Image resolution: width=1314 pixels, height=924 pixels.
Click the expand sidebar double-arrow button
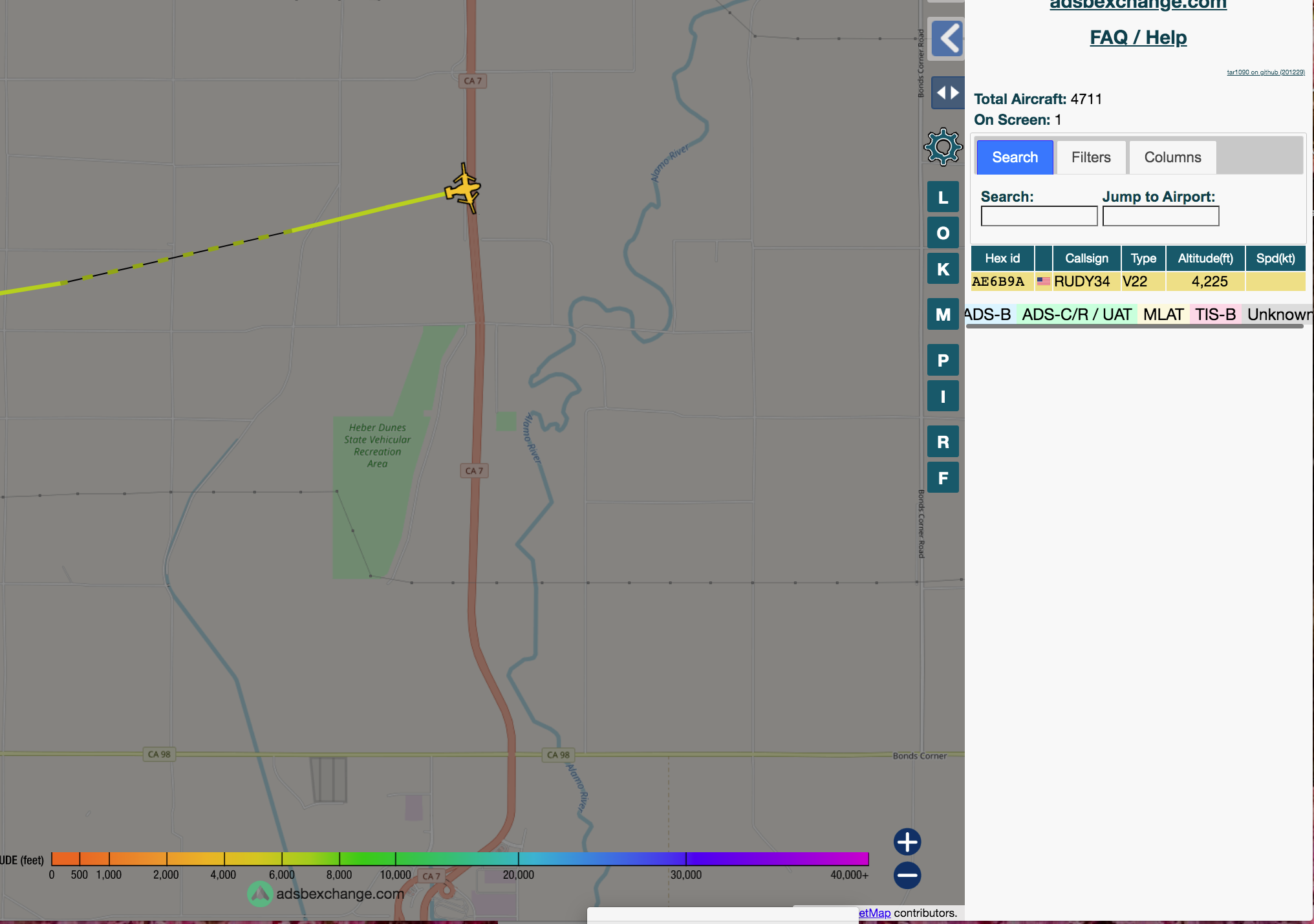[x=947, y=92]
